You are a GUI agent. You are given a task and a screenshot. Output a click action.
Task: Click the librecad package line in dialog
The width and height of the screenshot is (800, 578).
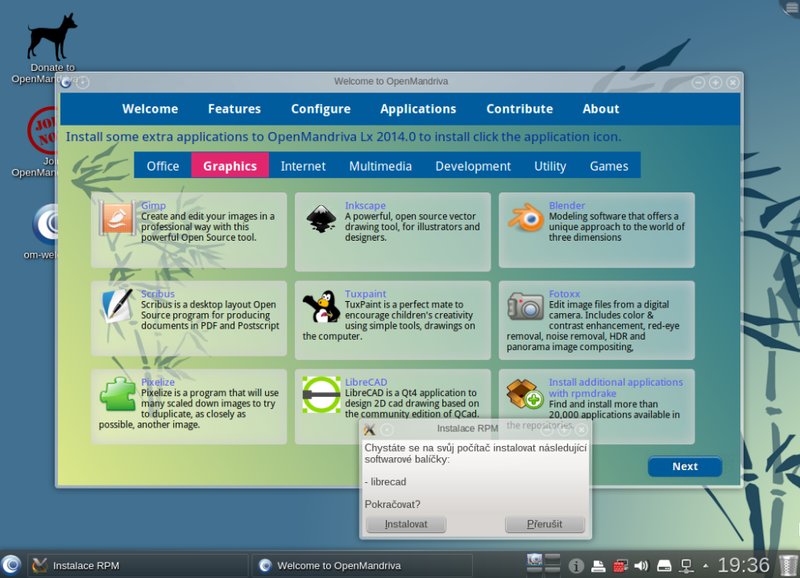tap(385, 482)
